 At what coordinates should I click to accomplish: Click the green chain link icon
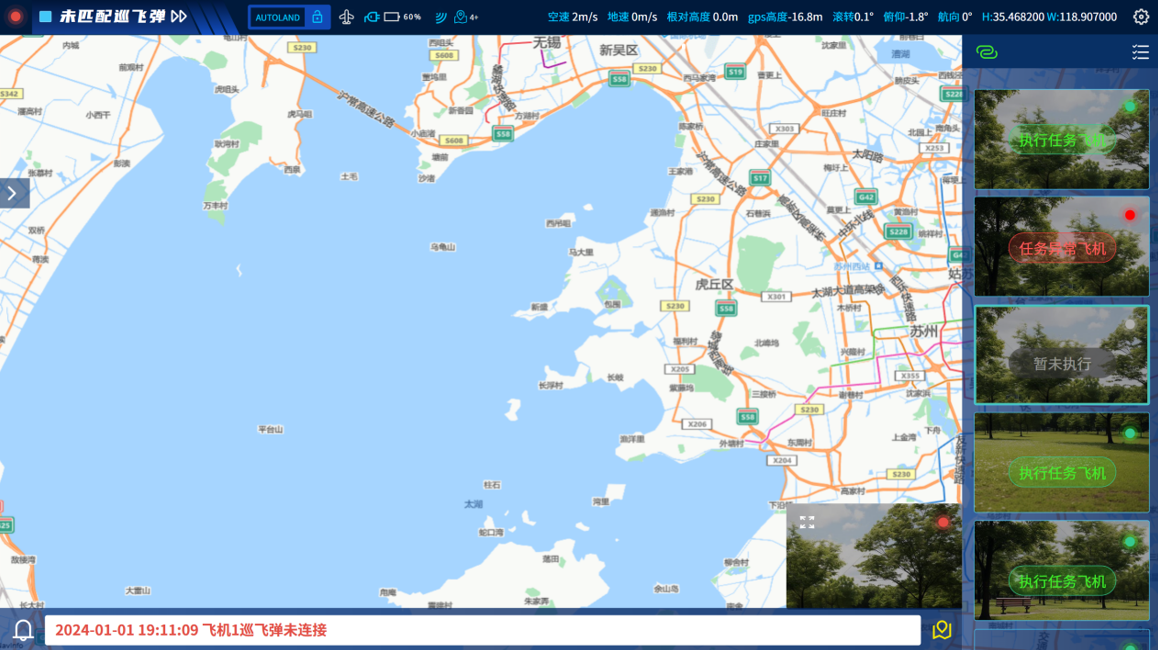point(986,52)
